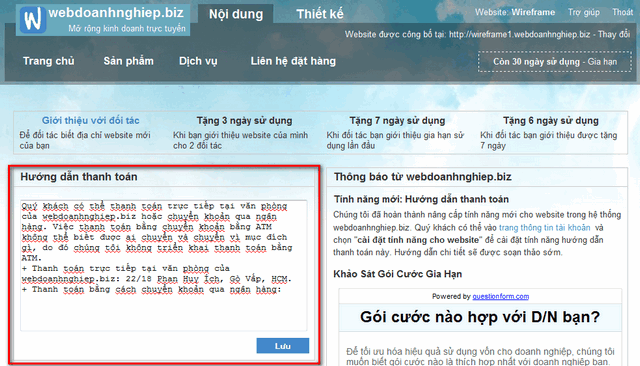640x366 pixels.
Task: Follow the trang thông tin tài khoản link
Action: coord(544,227)
